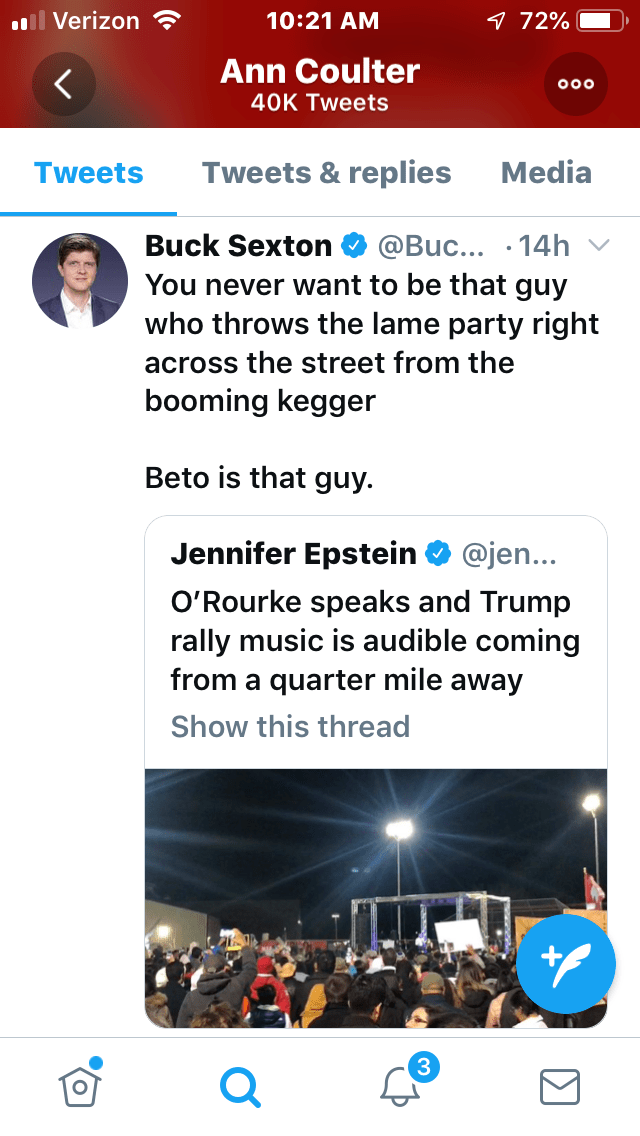640x1136 pixels.
Task: Switch to the Tweets tab
Action: point(89,173)
